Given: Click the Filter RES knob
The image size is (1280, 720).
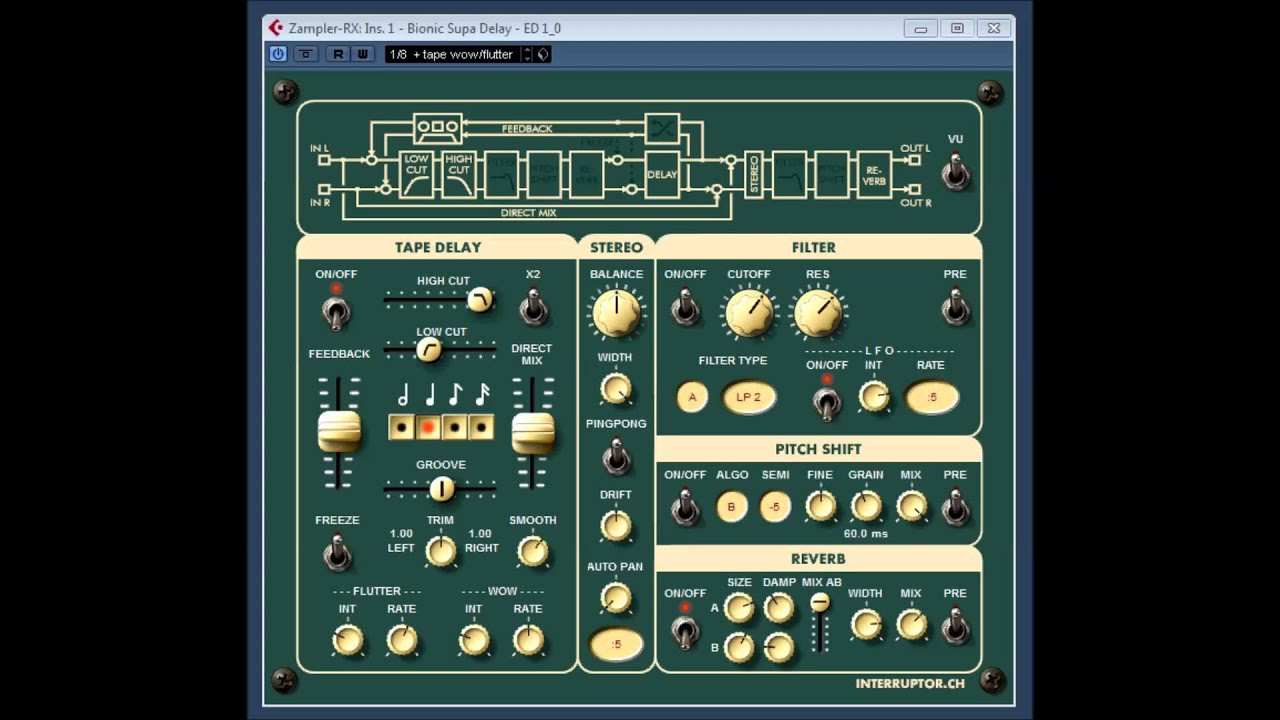Looking at the screenshot, I should pos(819,313).
